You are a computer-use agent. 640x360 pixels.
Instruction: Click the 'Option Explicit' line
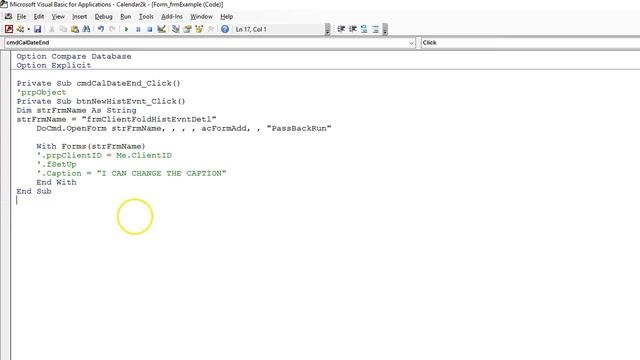click(54, 65)
